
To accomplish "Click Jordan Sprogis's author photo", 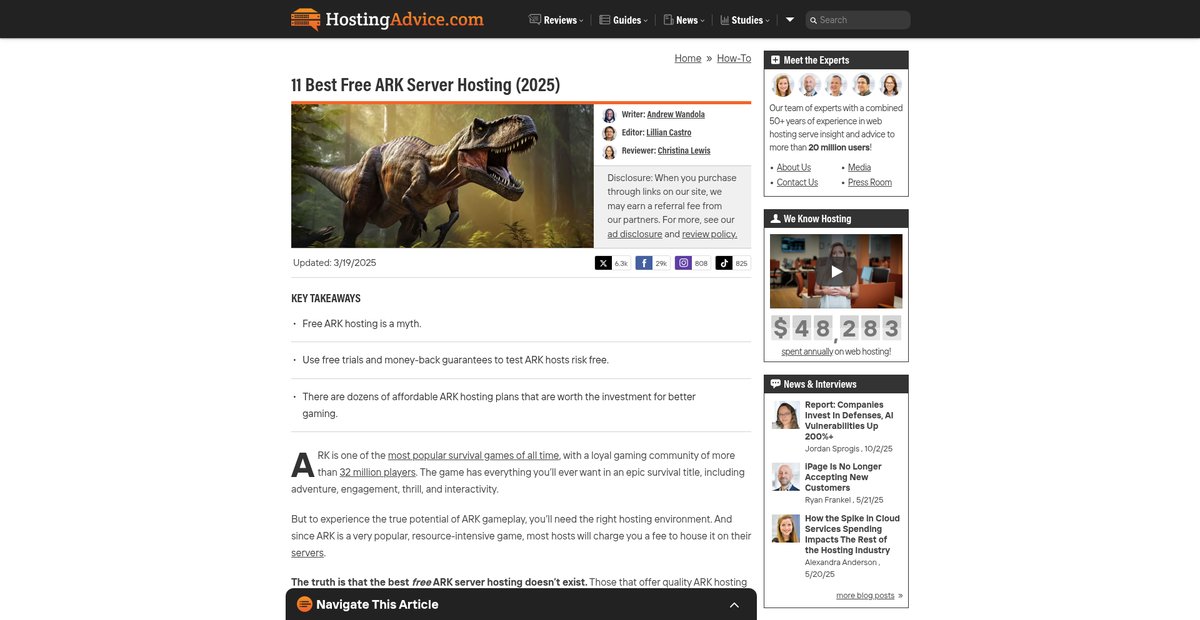I will (786, 415).
